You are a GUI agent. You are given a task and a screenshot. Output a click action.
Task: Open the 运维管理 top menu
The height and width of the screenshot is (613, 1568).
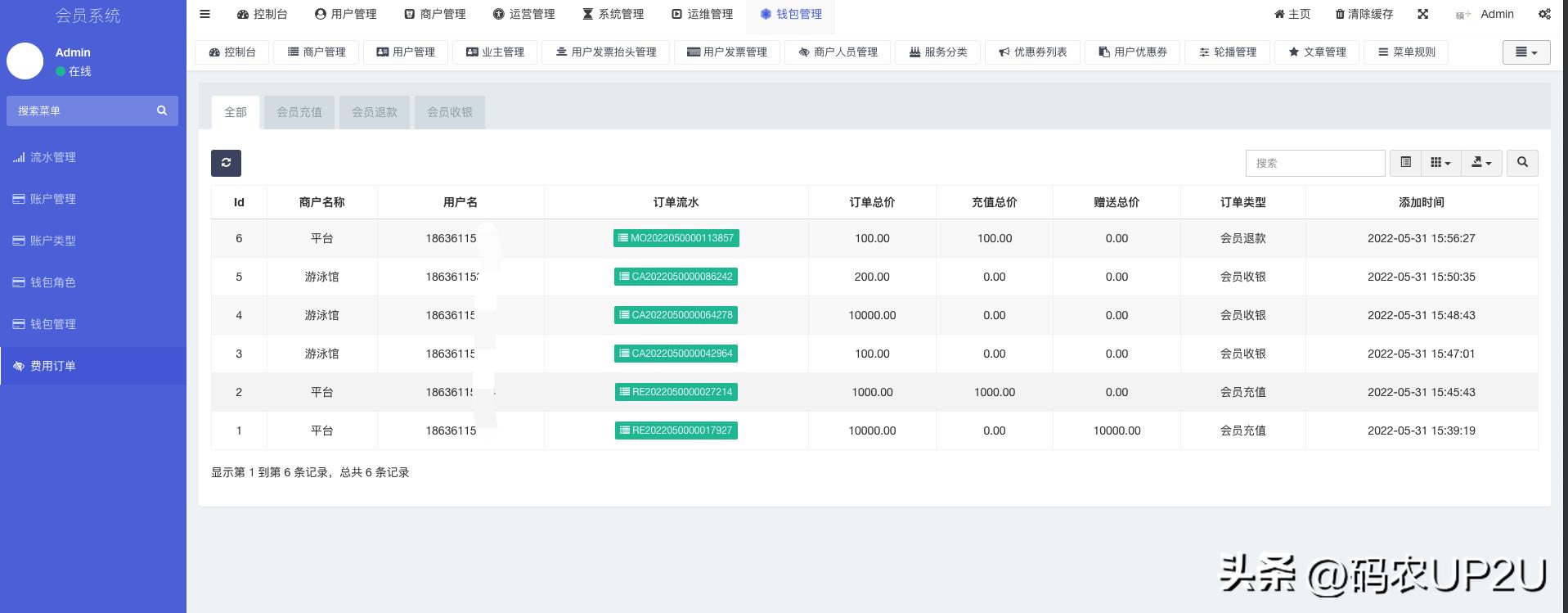pos(703,14)
